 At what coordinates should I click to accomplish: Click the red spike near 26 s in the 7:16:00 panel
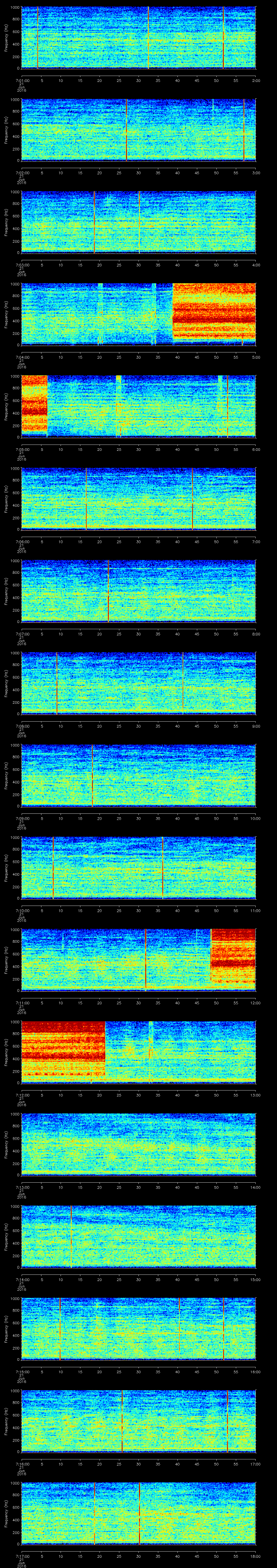tap(122, 1421)
